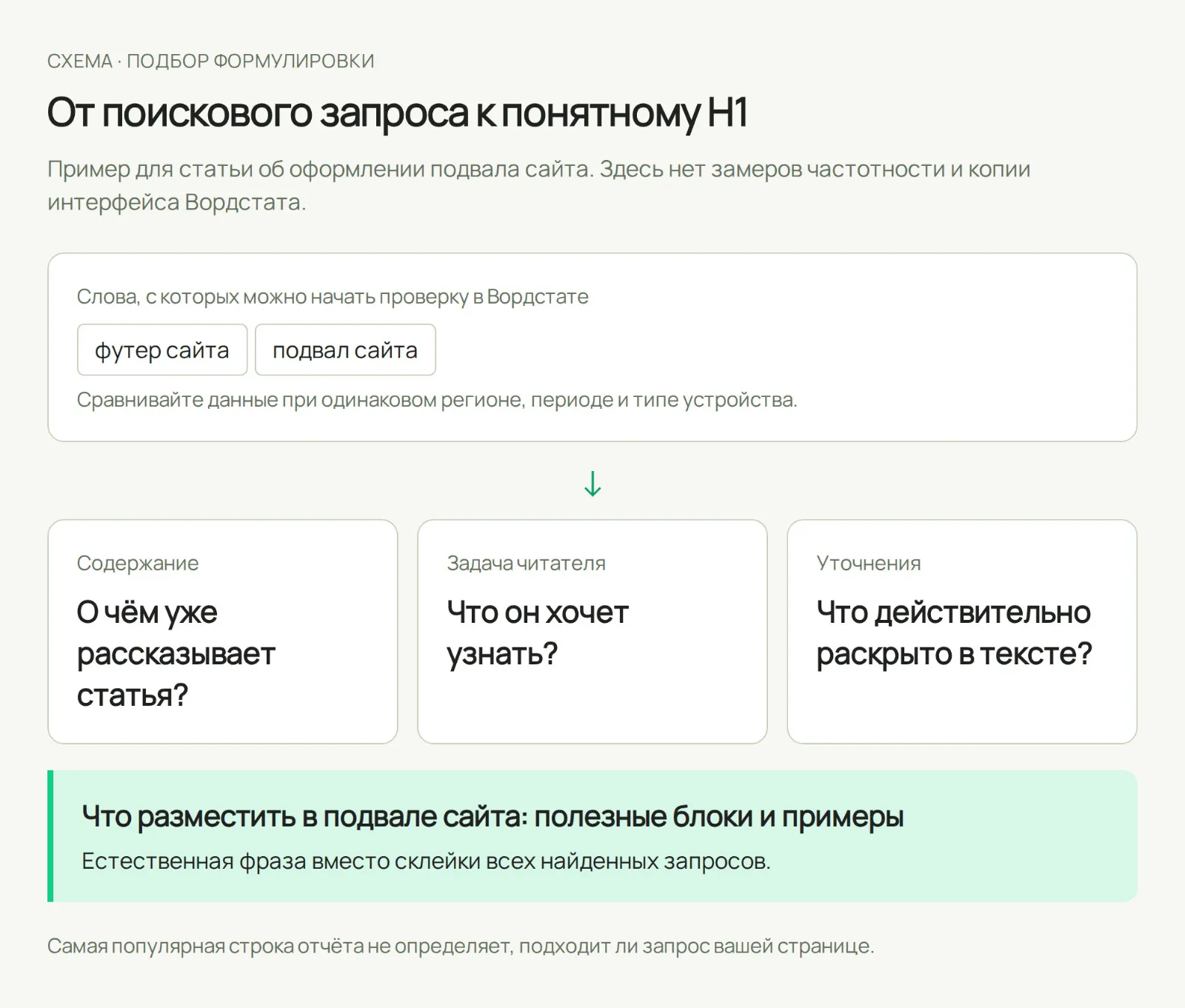
Task: Open the «Содержание» card
Action: [222, 632]
